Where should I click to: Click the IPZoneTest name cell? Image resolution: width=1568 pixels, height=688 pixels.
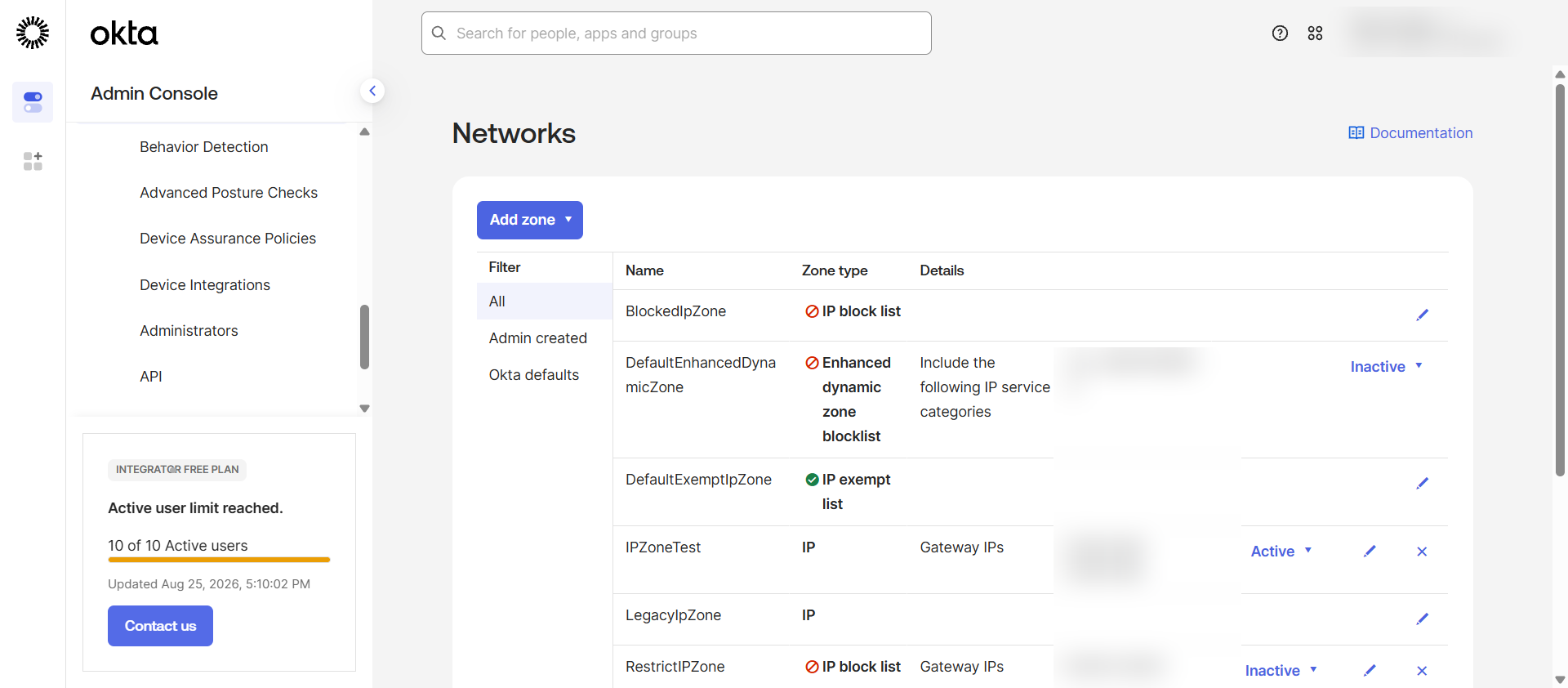[x=663, y=547]
